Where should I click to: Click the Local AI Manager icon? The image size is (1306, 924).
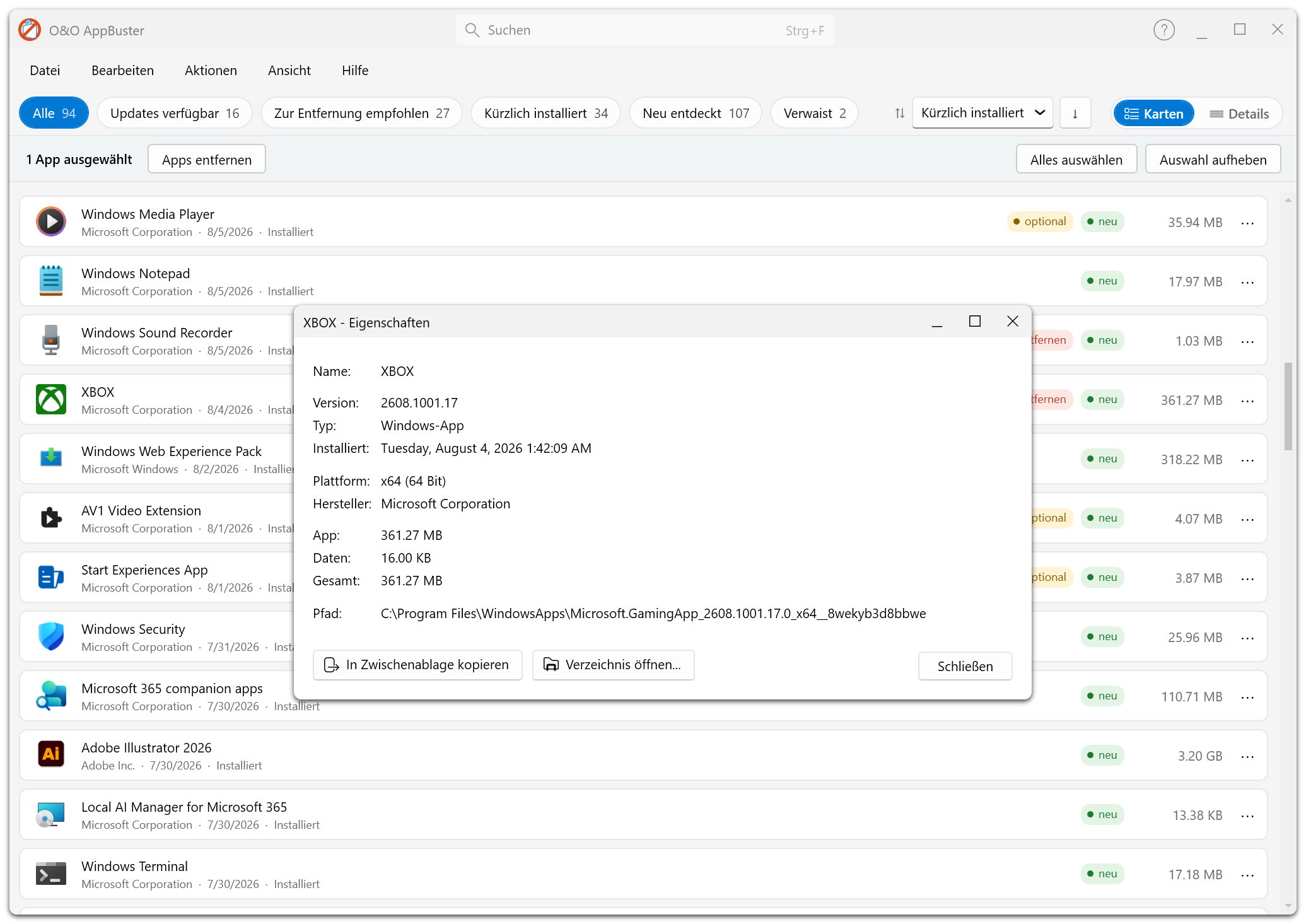click(x=51, y=814)
